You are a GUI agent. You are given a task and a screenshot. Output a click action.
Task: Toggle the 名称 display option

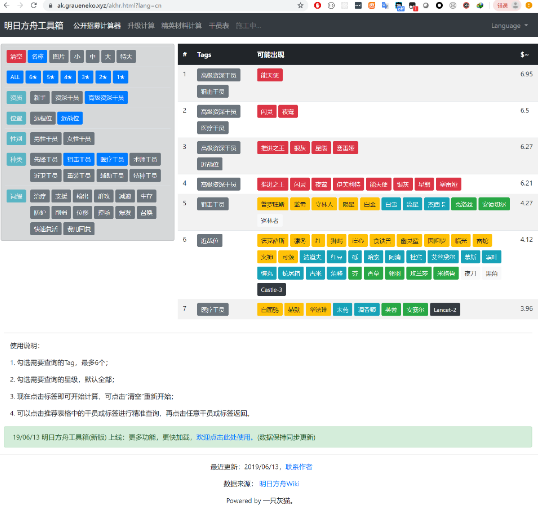click(37, 56)
